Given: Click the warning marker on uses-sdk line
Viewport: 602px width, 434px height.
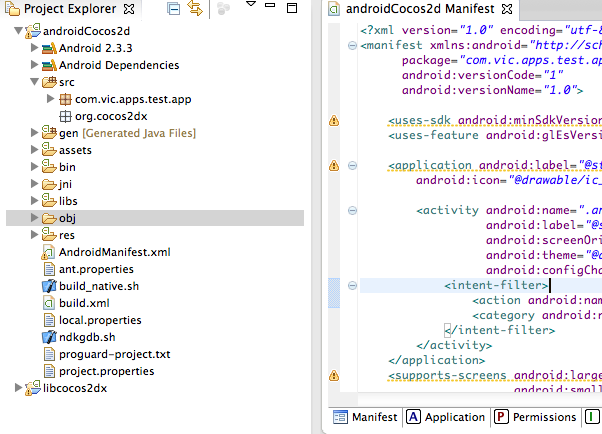Looking at the screenshot, I should pyautogui.click(x=334, y=121).
